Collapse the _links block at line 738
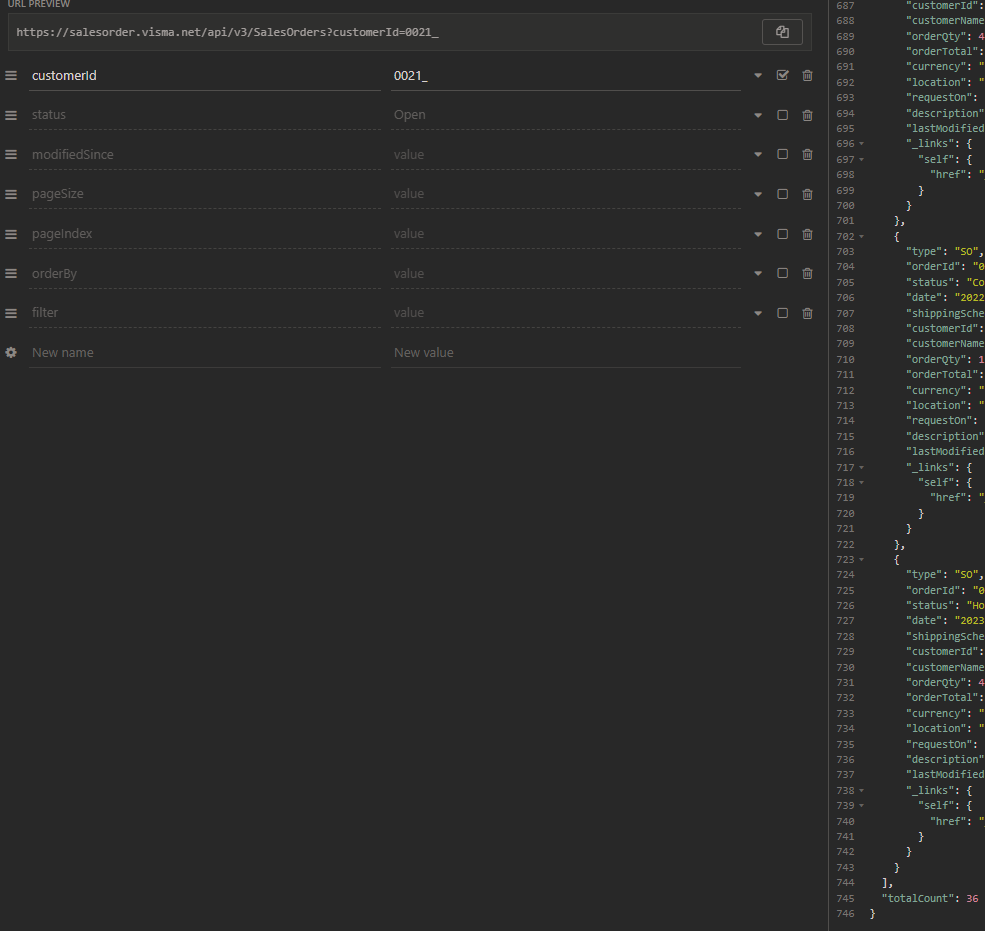Image resolution: width=985 pixels, height=931 pixels. (x=861, y=791)
